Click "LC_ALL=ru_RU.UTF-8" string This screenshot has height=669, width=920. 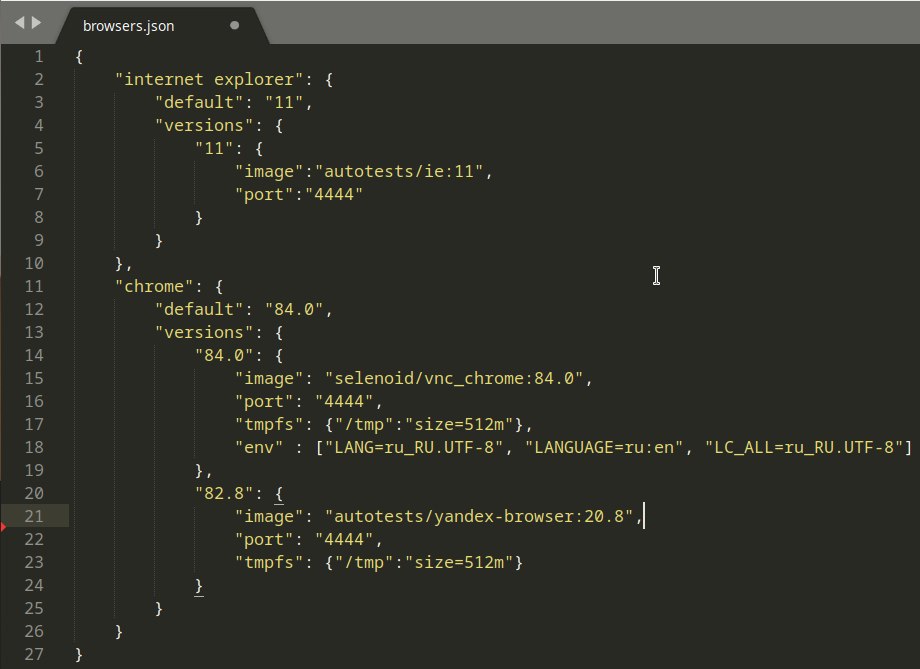tap(803, 447)
